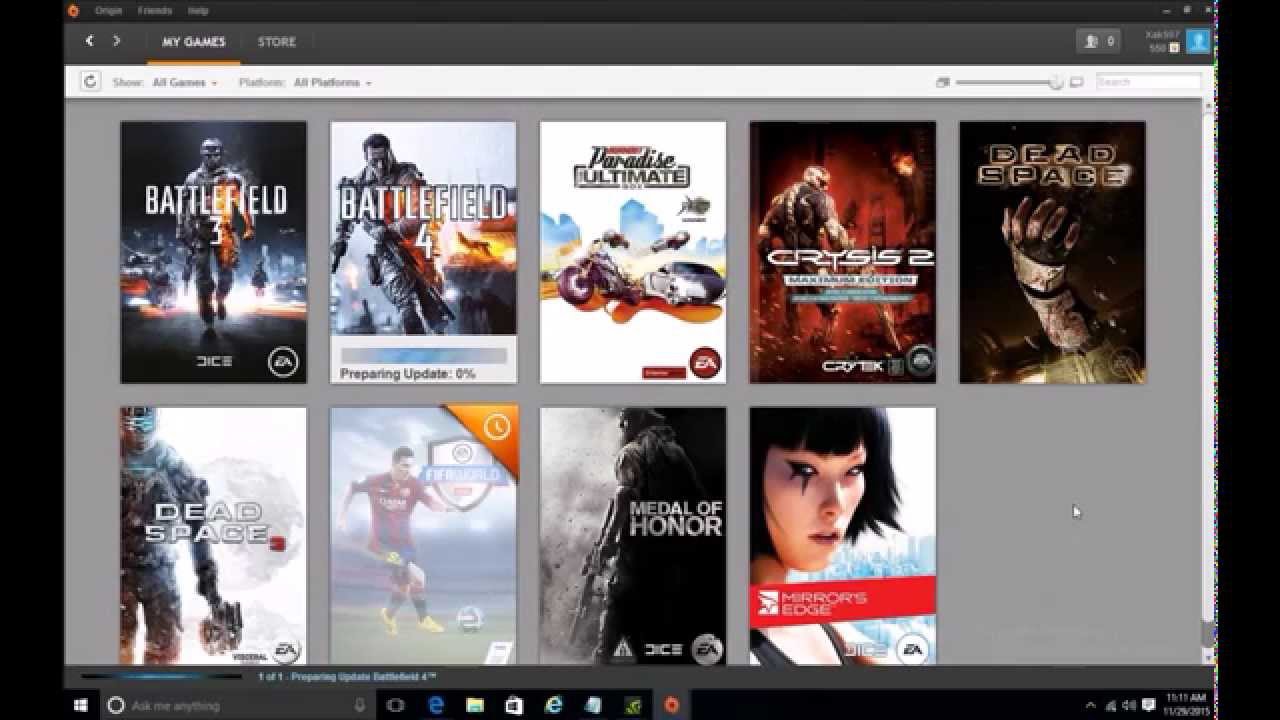Click the Nvidia taskbar icon
This screenshot has height=720, width=1280.
tap(633, 705)
